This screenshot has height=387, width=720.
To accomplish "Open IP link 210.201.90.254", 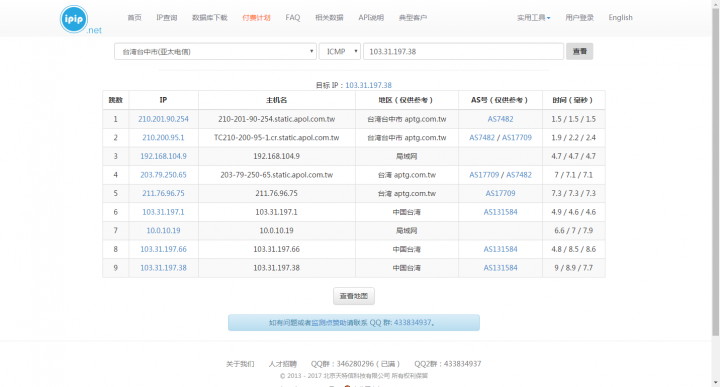I will point(163,119).
